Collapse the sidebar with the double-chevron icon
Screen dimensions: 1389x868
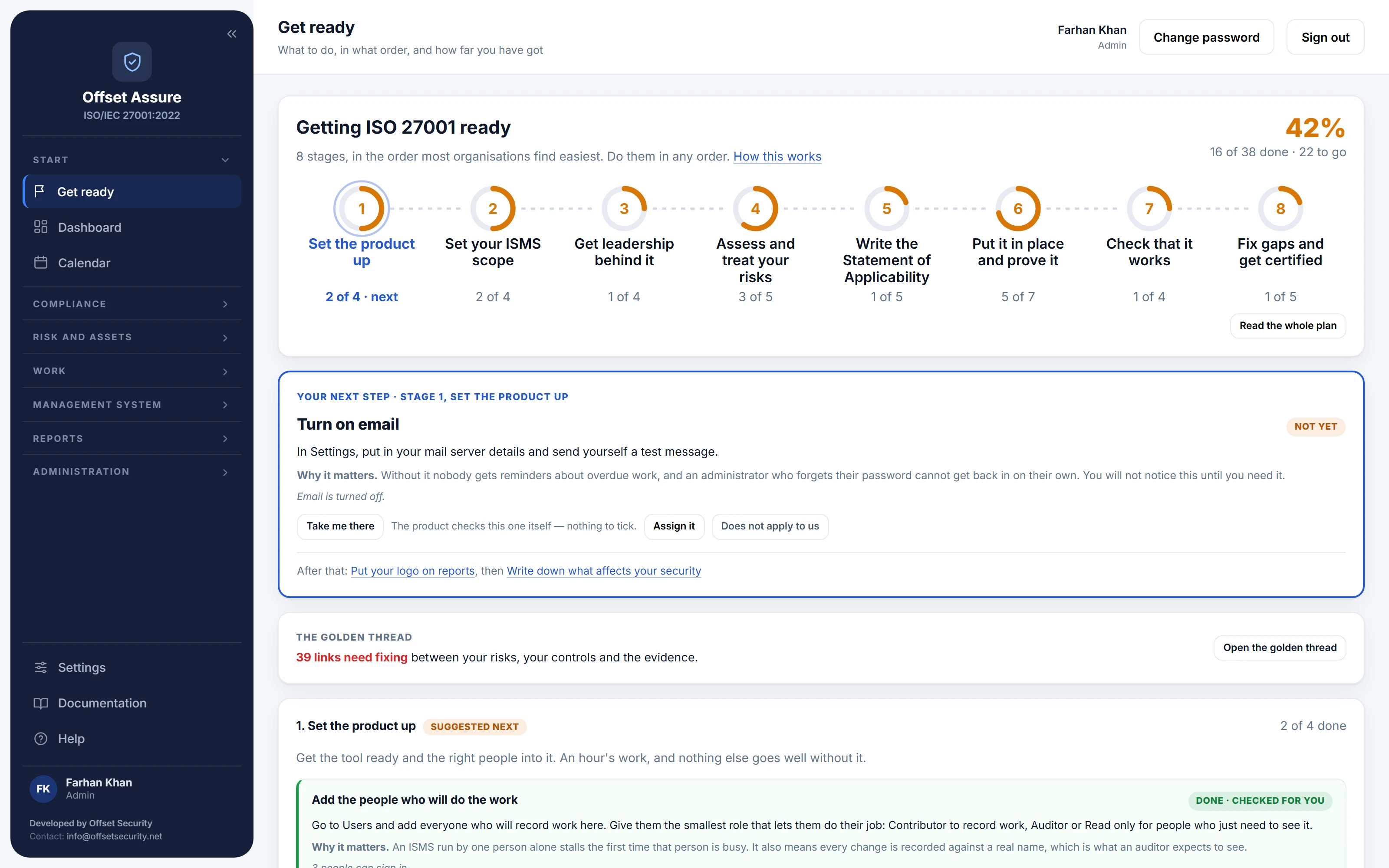232,34
